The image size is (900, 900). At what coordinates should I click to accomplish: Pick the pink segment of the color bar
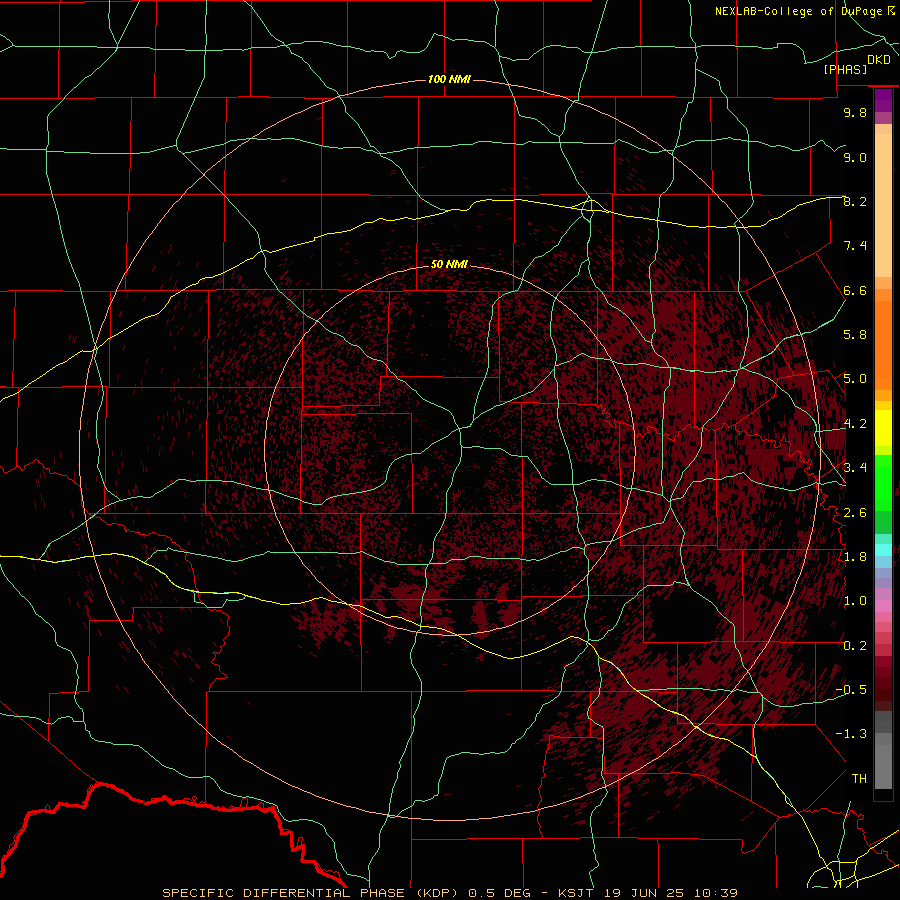883,606
